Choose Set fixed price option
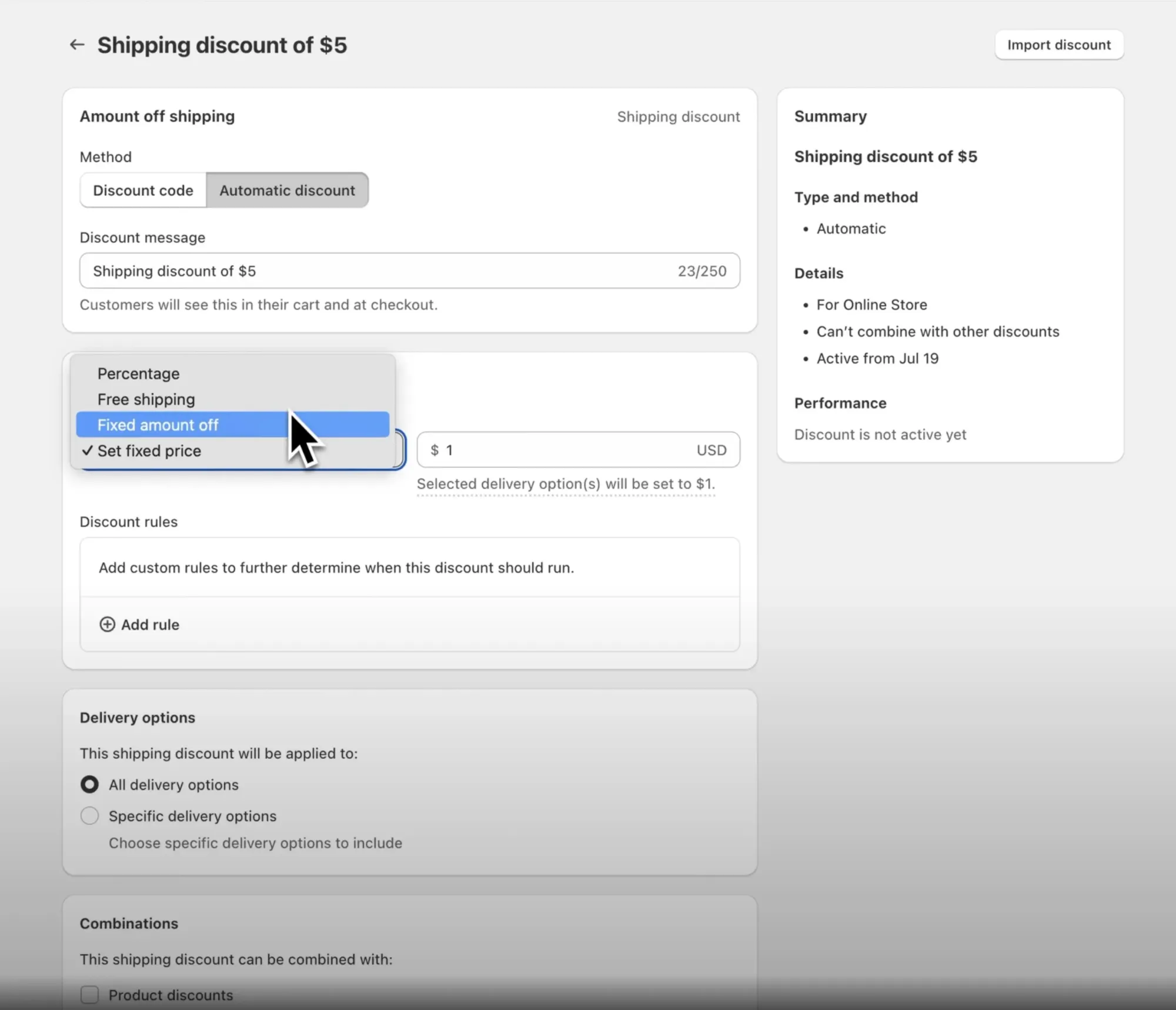 233,451
